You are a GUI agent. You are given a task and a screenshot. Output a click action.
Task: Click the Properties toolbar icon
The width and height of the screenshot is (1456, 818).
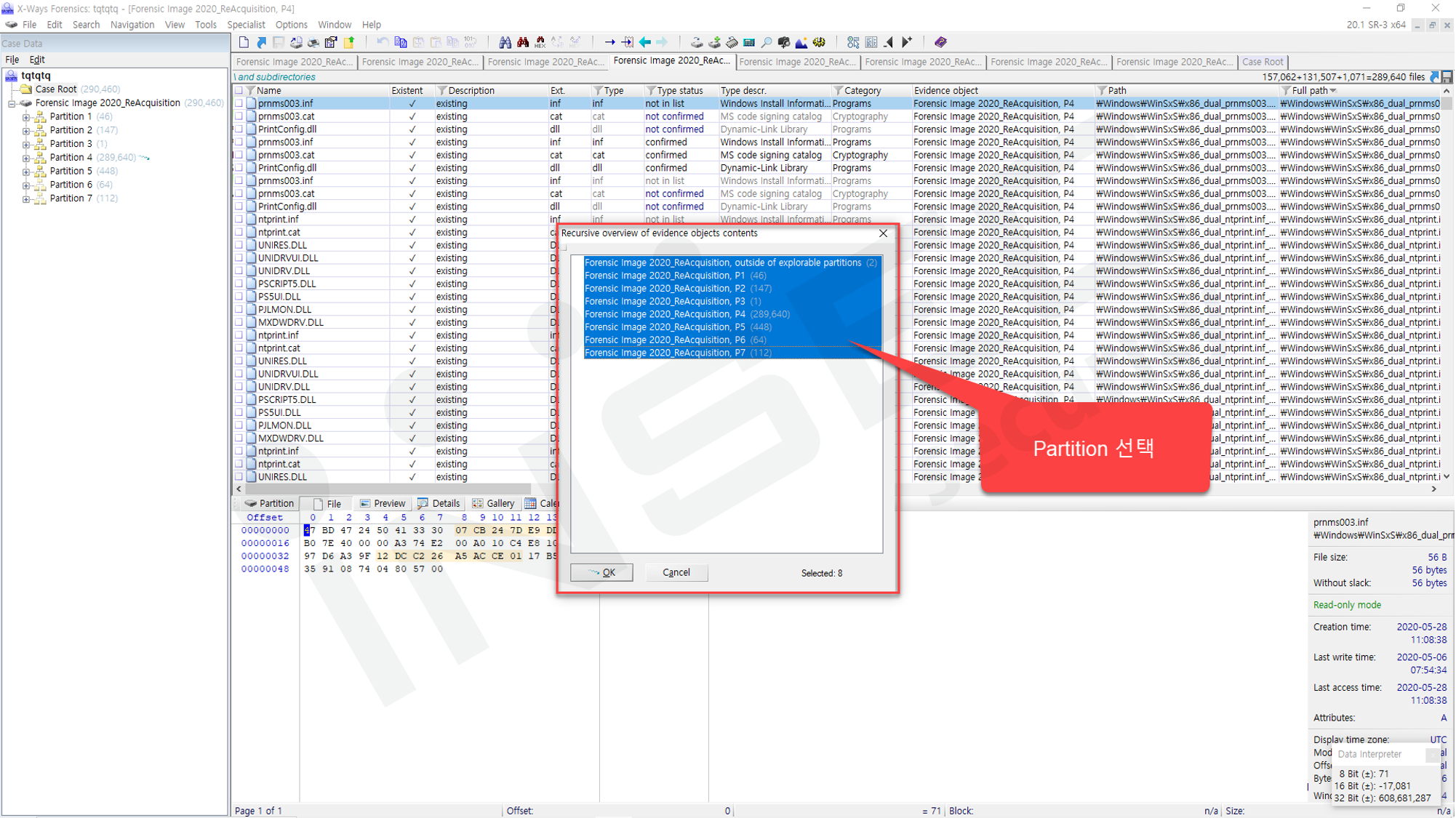332,42
